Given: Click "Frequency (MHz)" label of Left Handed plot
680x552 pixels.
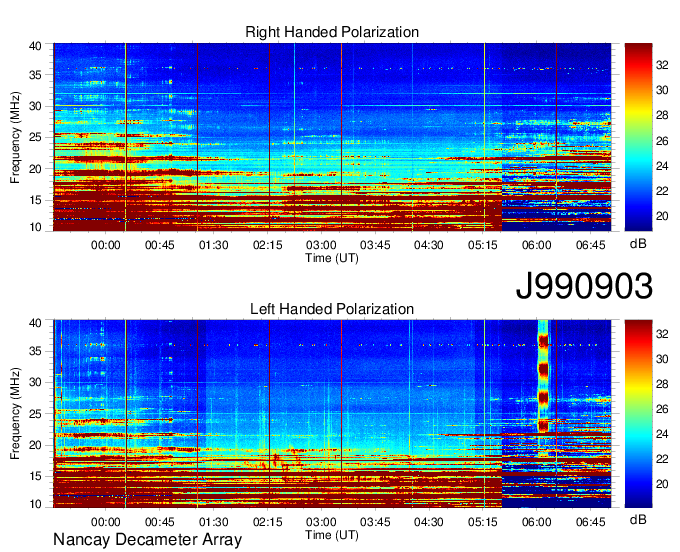Looking at the screenshot, I should (15, 414).
